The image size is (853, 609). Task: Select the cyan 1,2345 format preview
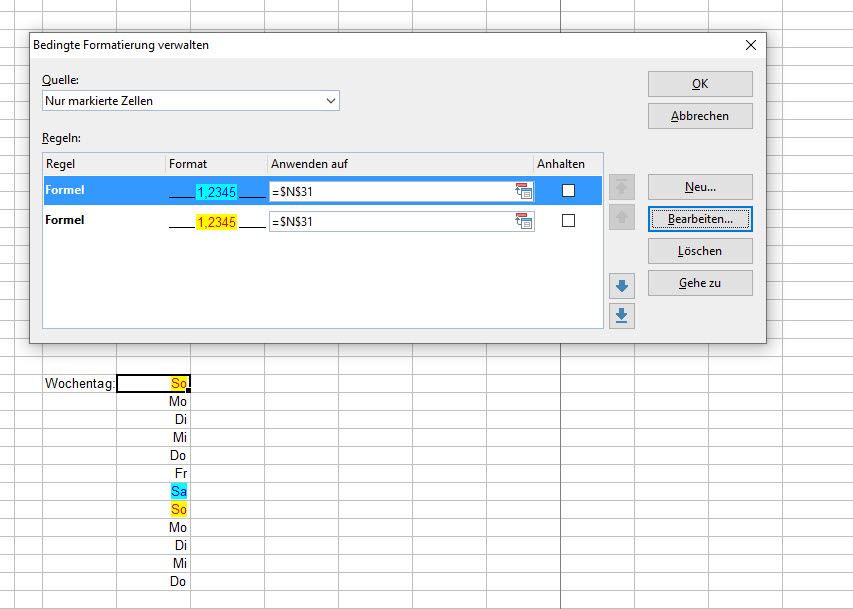click(x=217, y=191)
